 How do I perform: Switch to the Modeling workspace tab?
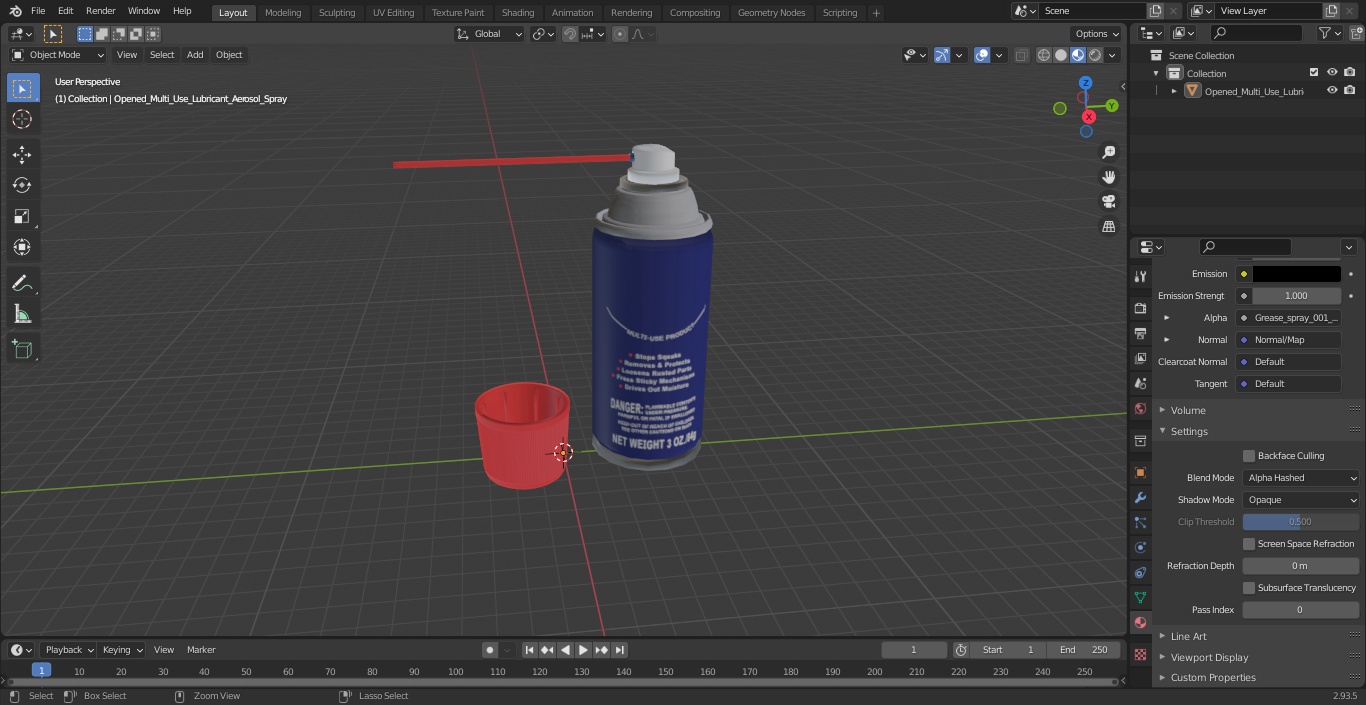click(283, 13)
